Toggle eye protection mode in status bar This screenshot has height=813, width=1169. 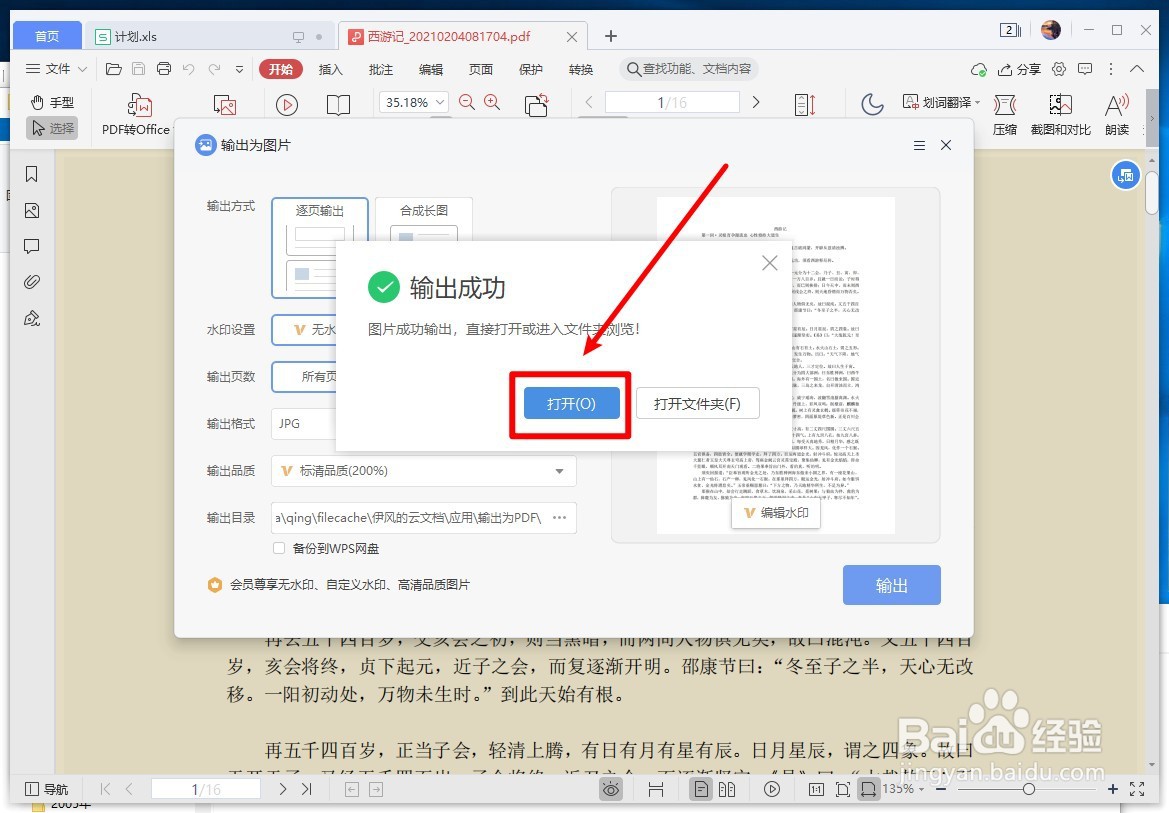pos(611,789)
